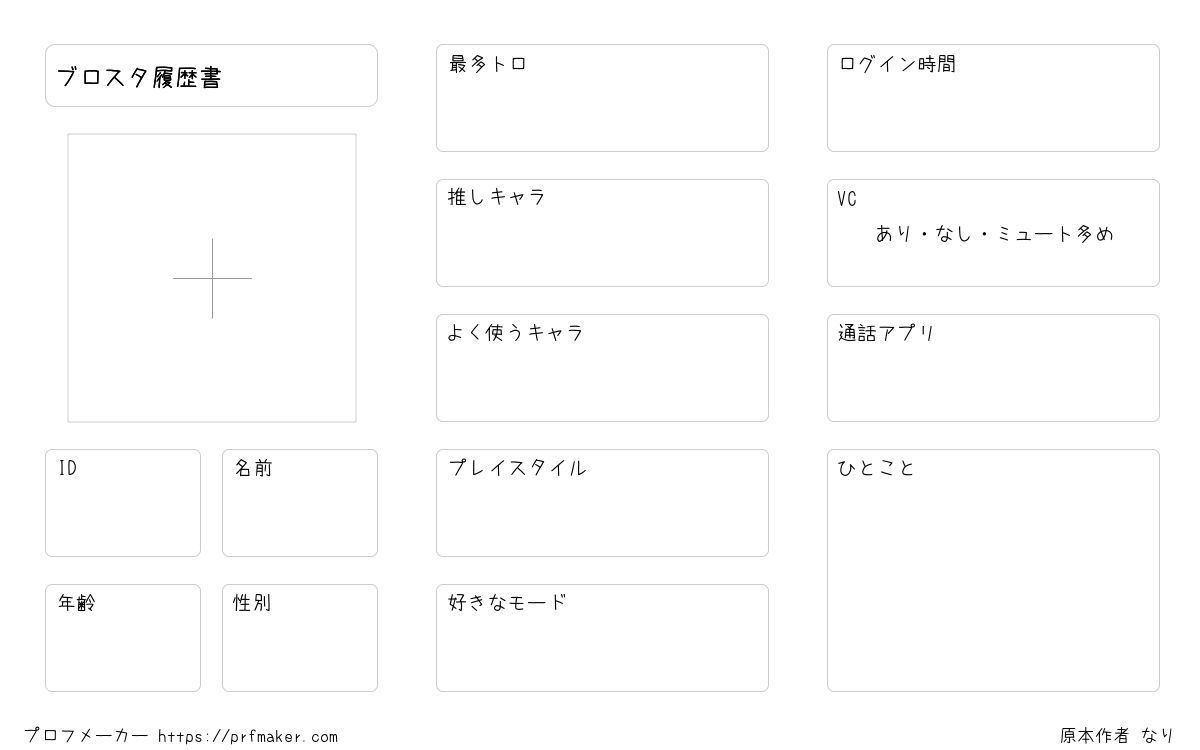
Task: Select the 年齢 input box
Action: [x=123, y=638]
